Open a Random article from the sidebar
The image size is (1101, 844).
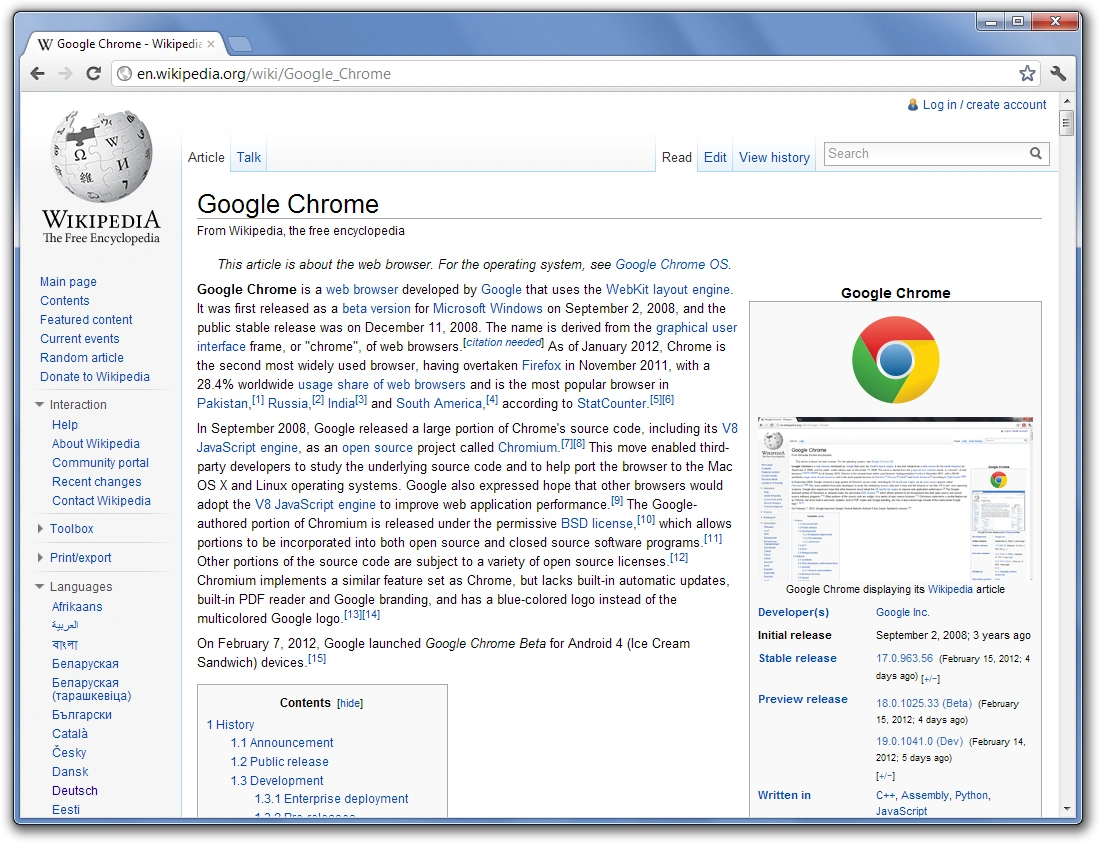click(x=81, y=357)
